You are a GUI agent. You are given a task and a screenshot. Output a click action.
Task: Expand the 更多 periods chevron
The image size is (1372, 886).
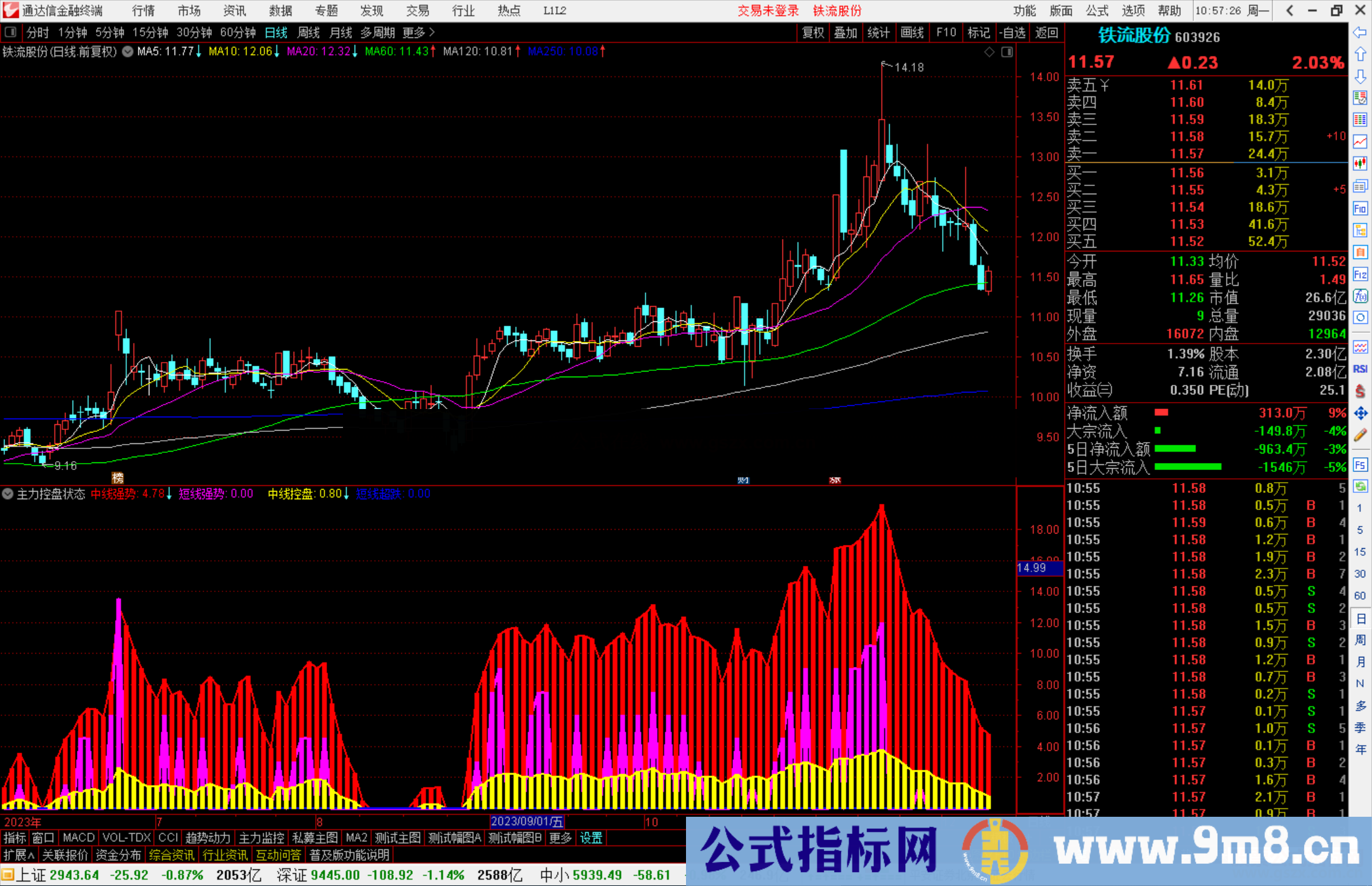point(432,32)
